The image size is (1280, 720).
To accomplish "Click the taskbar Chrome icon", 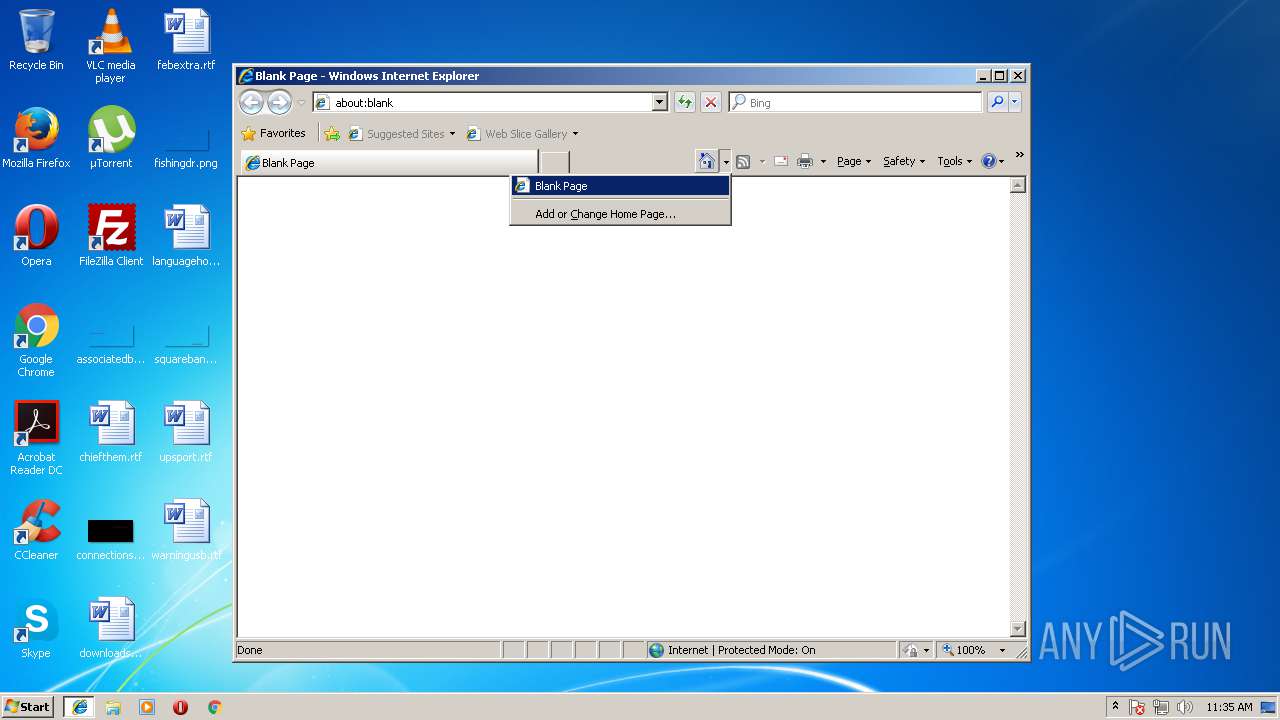I will pos(214,707).
